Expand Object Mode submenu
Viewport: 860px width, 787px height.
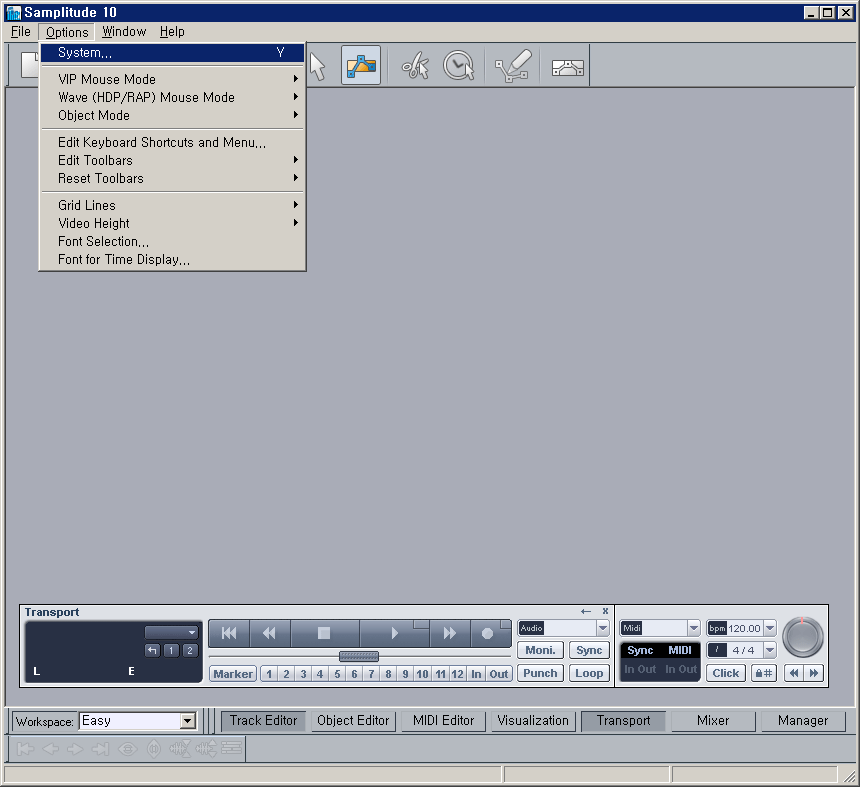[x=173, y=116]
